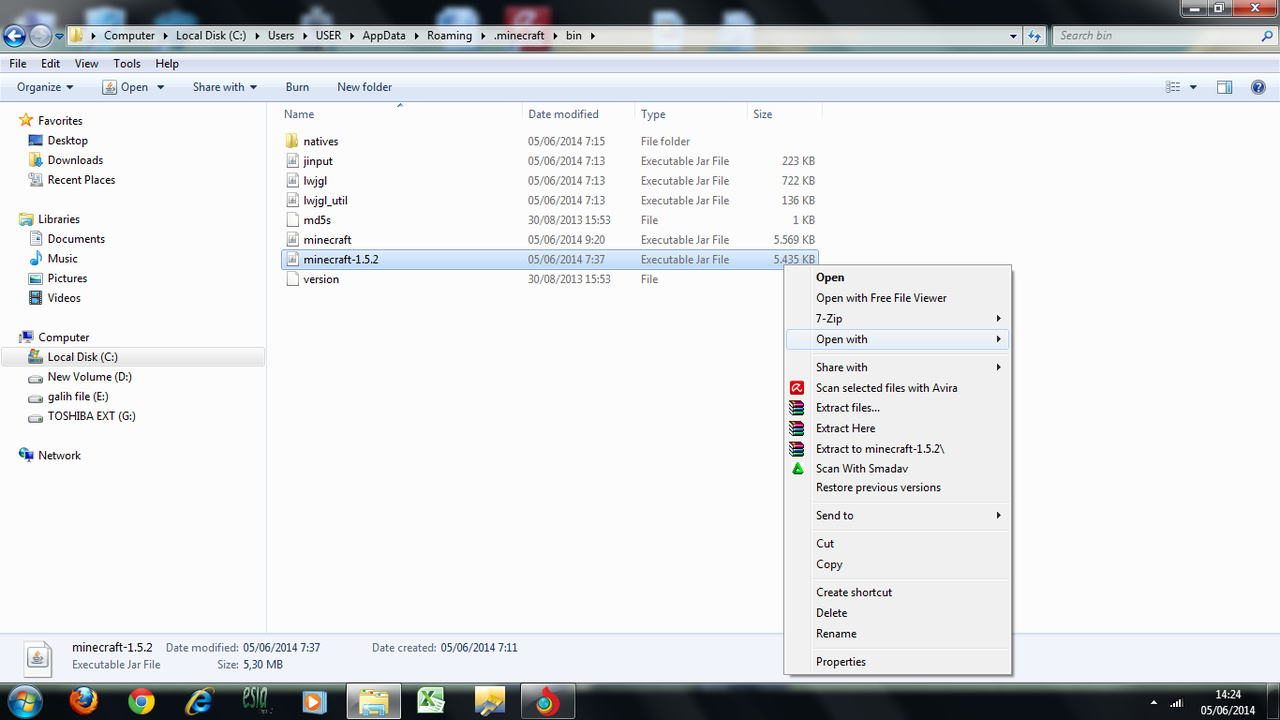This screenshot has width=1280, height=720.
Task: Click the clock showing 14:24
Action: coord(1227,694)
